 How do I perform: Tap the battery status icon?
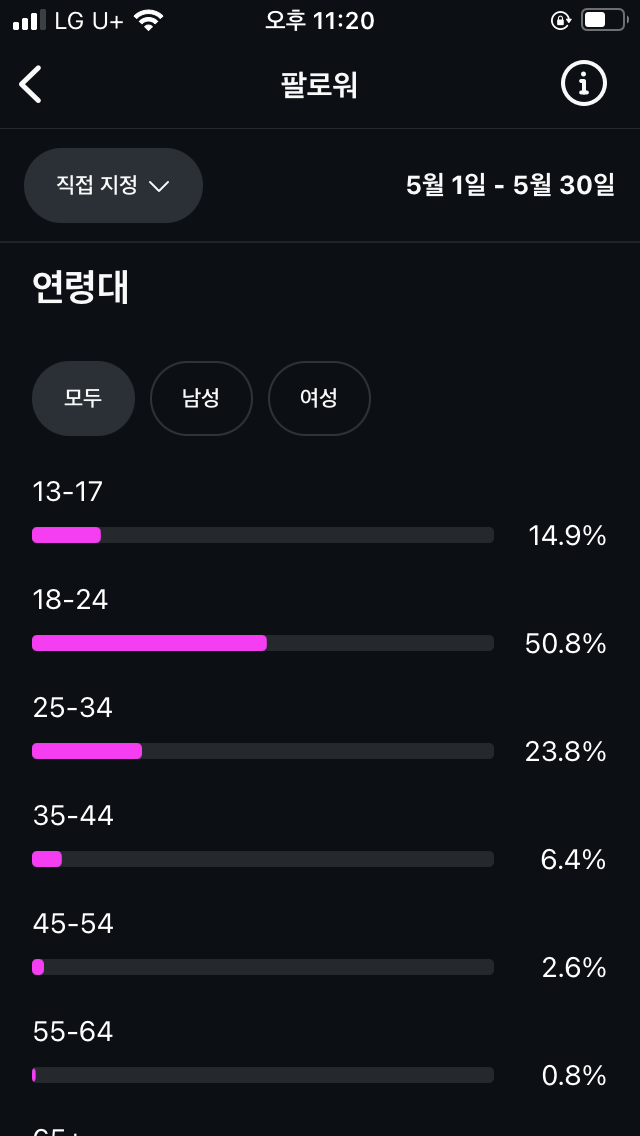pos(604,20)
